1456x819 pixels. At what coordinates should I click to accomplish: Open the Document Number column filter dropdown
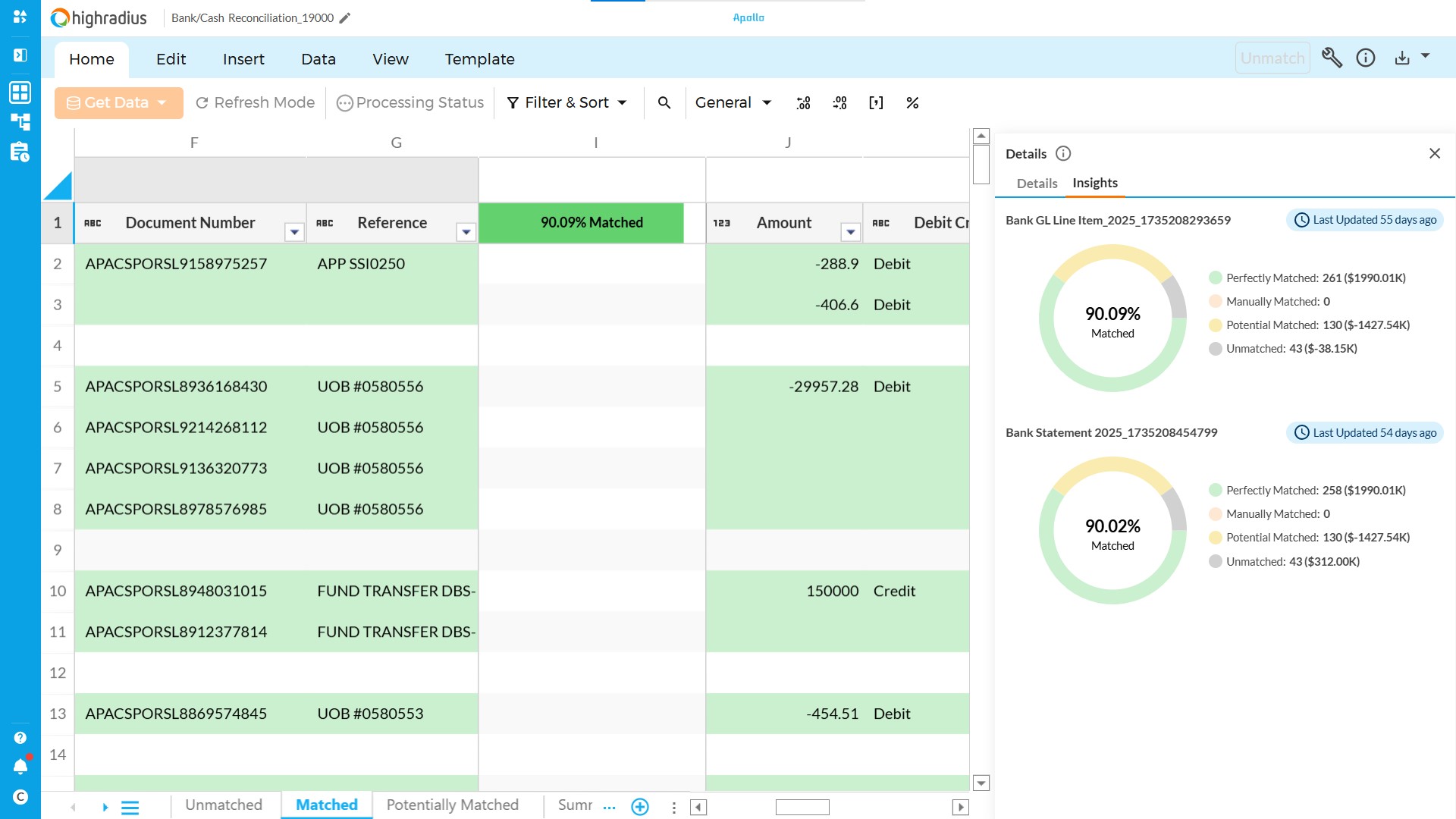(x=295, y=231)
